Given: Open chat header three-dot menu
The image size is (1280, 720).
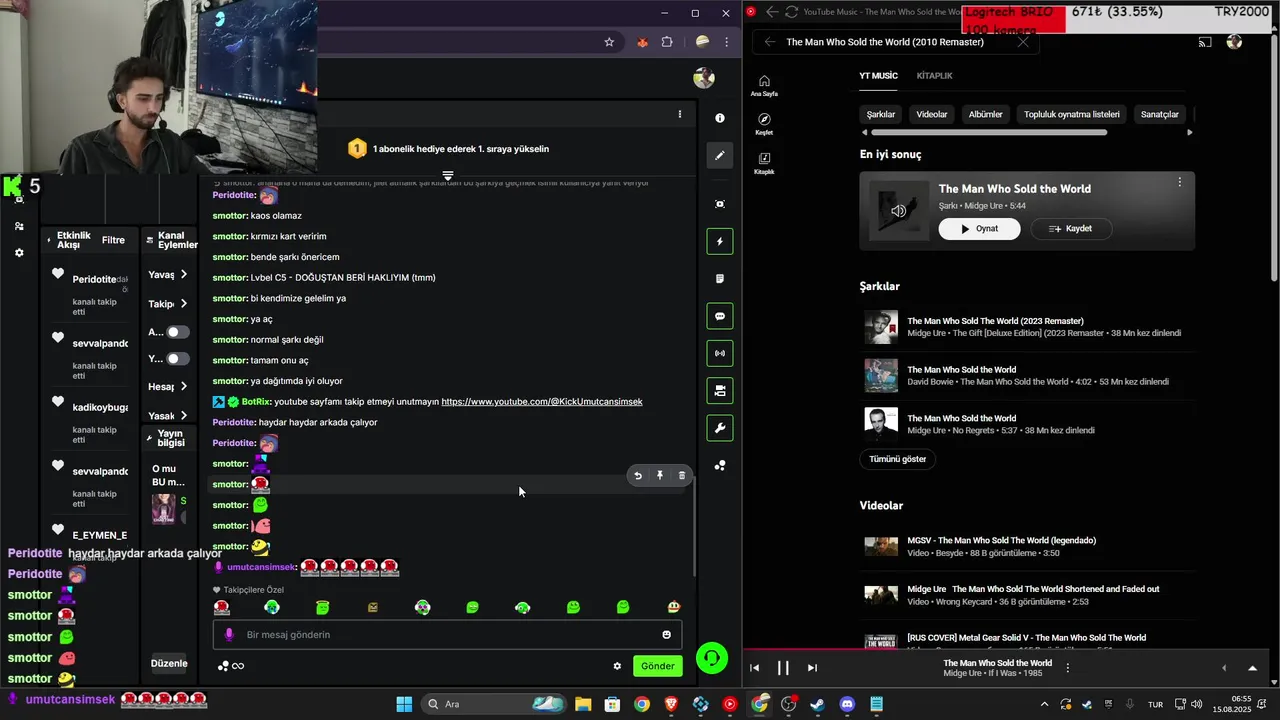Looking at the screenshot, I should (680, 114).
